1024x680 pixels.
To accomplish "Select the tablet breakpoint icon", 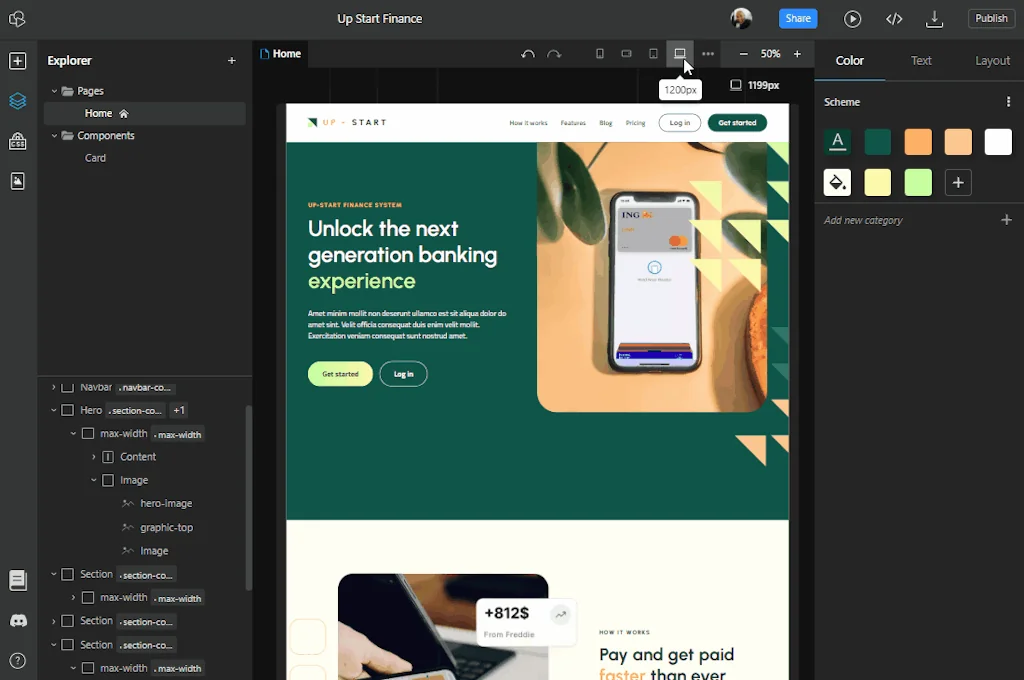I will click(x=653, y=54).
